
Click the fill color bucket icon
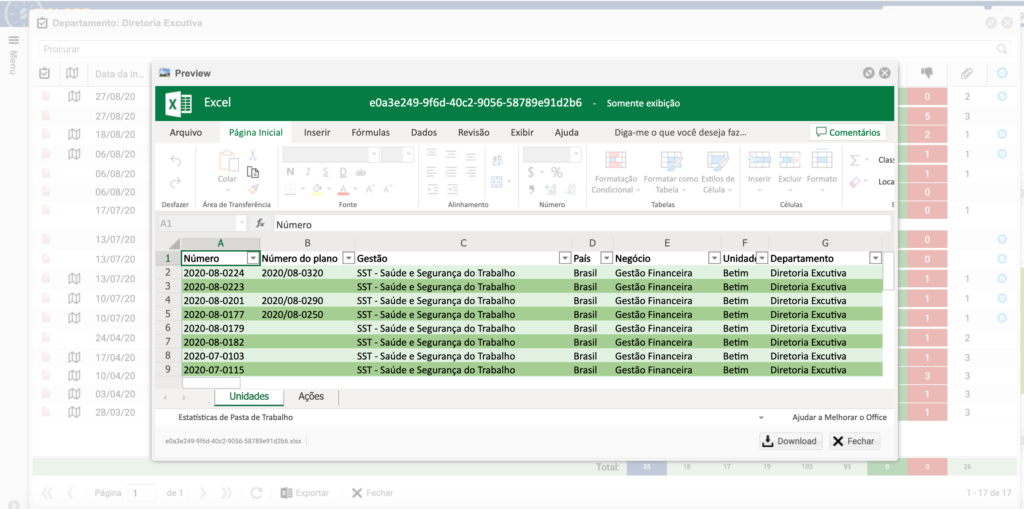point(317,189)
